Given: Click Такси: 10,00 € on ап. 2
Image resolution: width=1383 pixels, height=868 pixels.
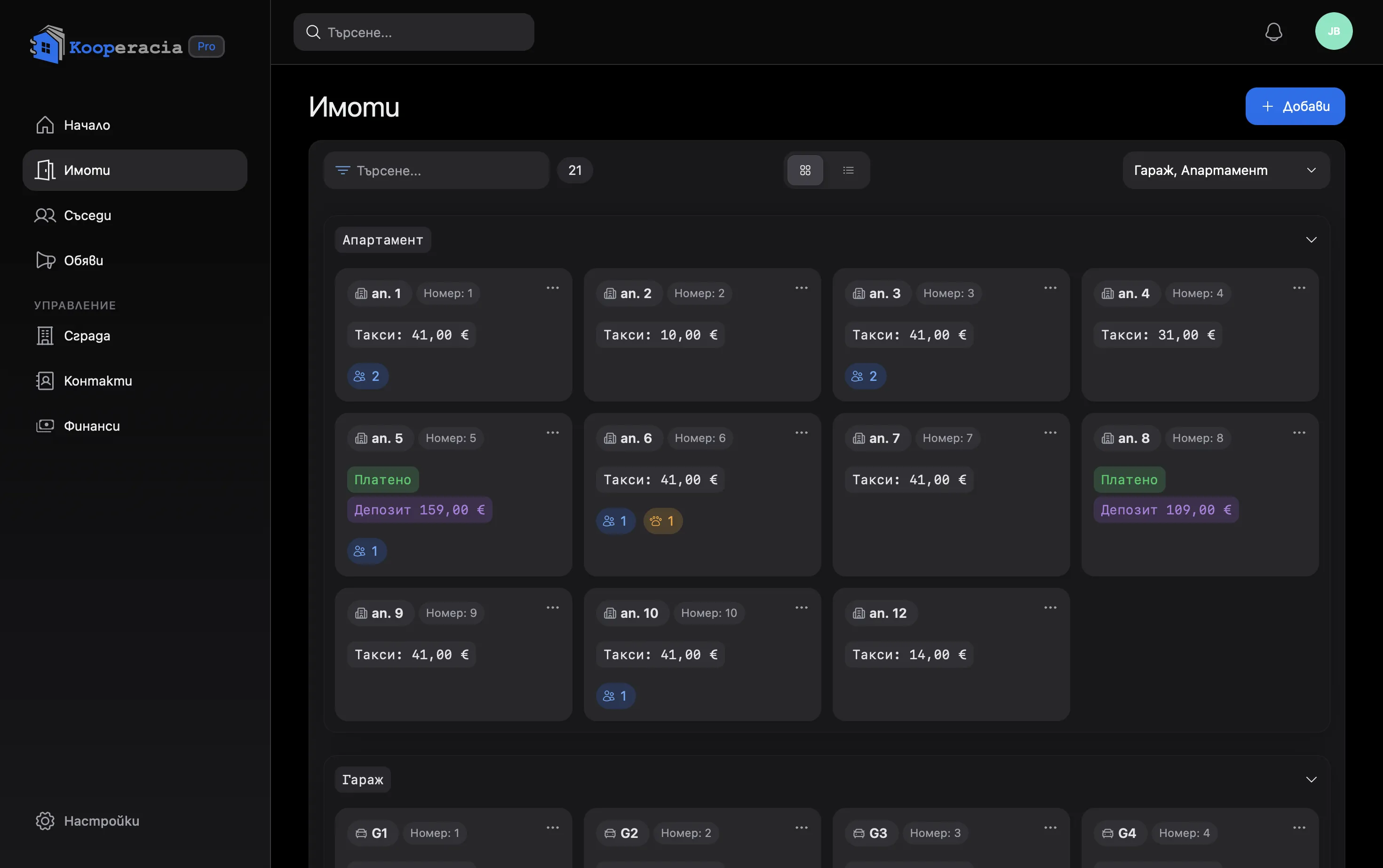Looking at the screenshot, I should (x=660, y=335).
